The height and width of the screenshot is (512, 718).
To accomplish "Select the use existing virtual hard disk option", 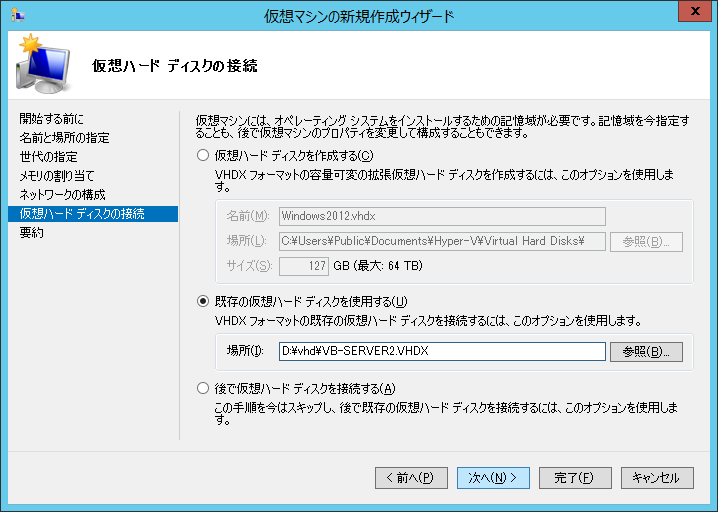I will pos(204,302).
